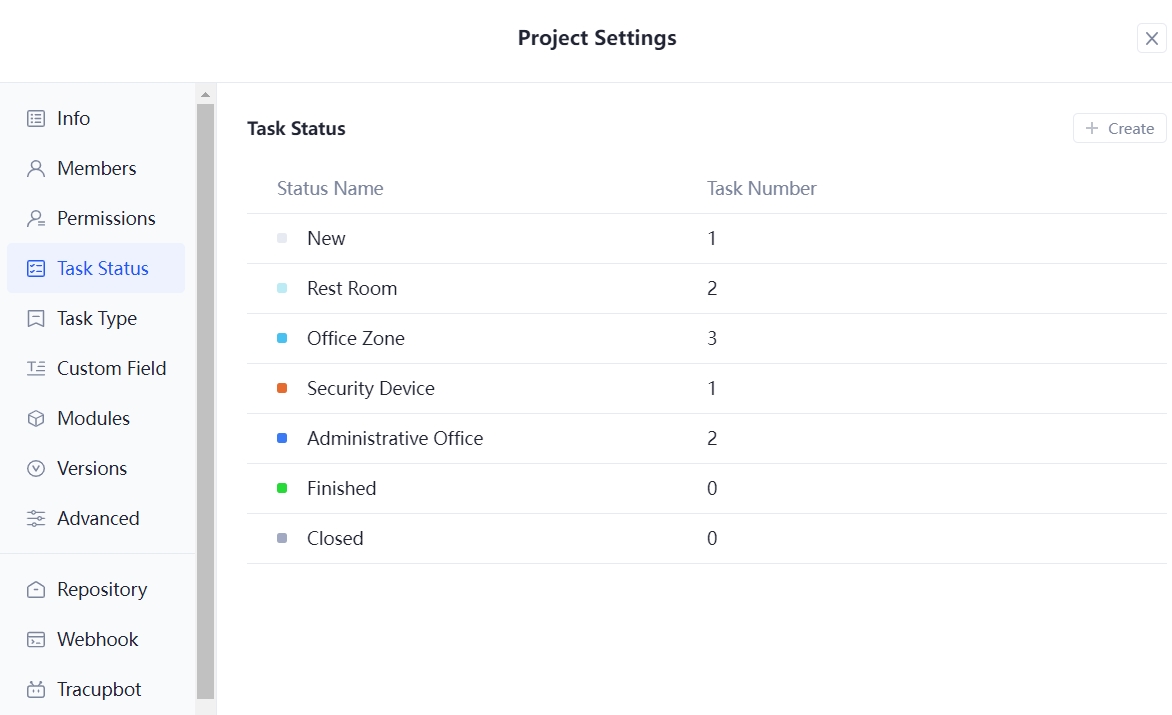
Task: Click the Modules cube icon
Action: (36, 418)
